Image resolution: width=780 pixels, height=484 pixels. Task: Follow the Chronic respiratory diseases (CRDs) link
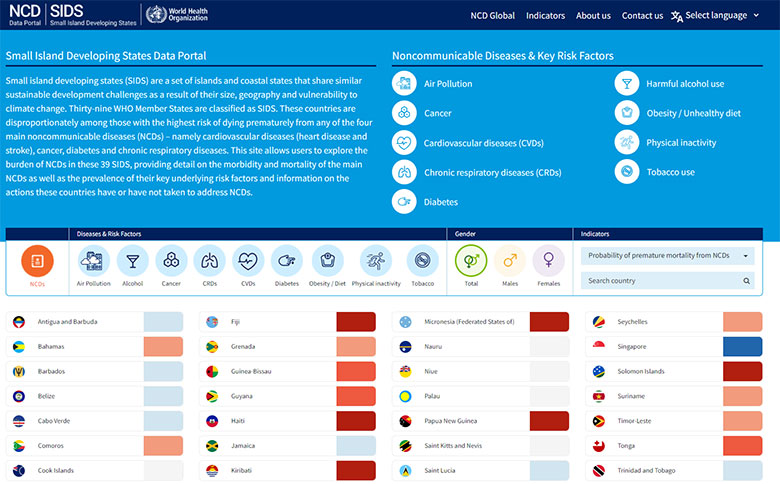click(x=492, y=173)
